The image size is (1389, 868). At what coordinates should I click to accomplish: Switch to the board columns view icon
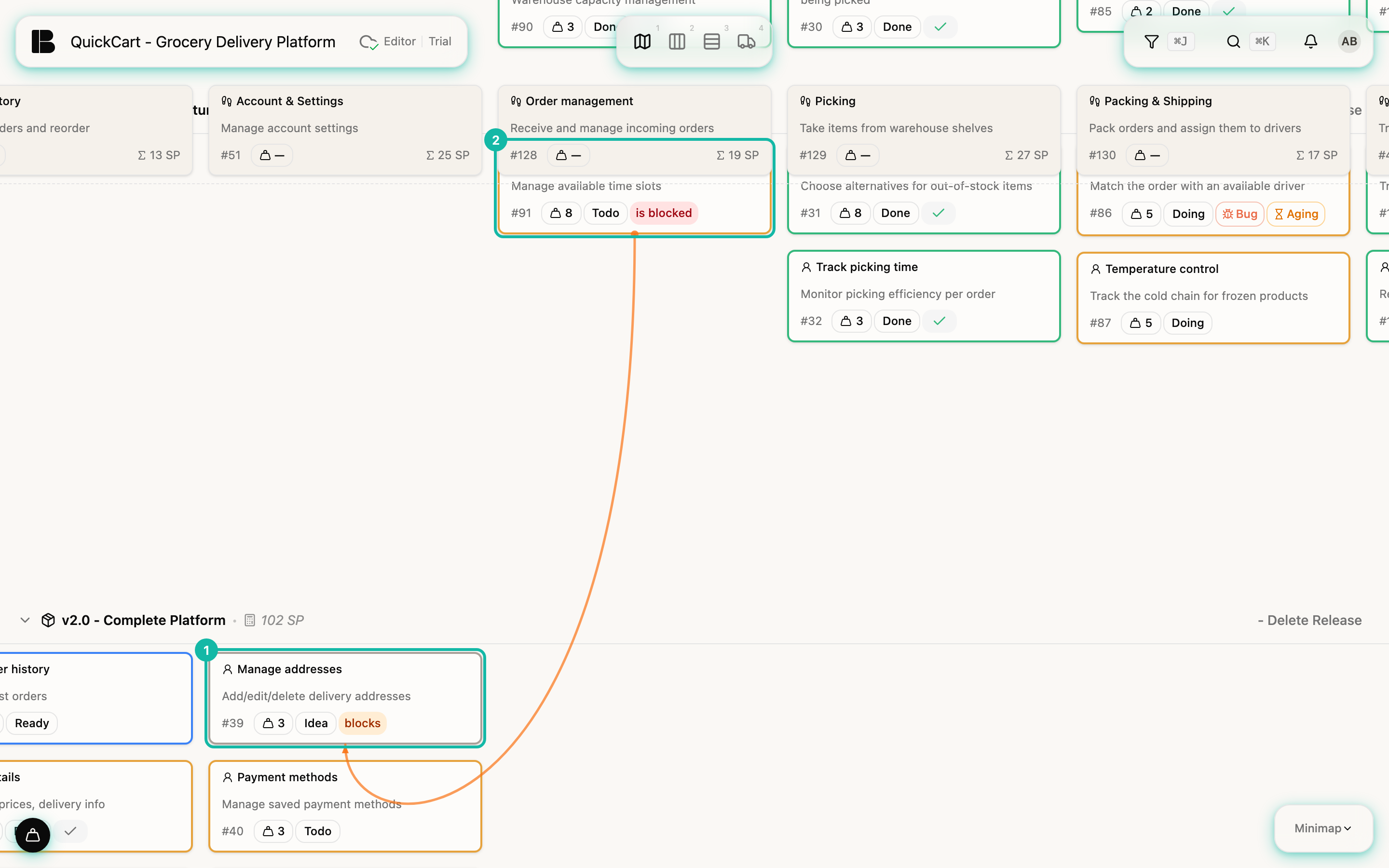[x=677, y=41]
